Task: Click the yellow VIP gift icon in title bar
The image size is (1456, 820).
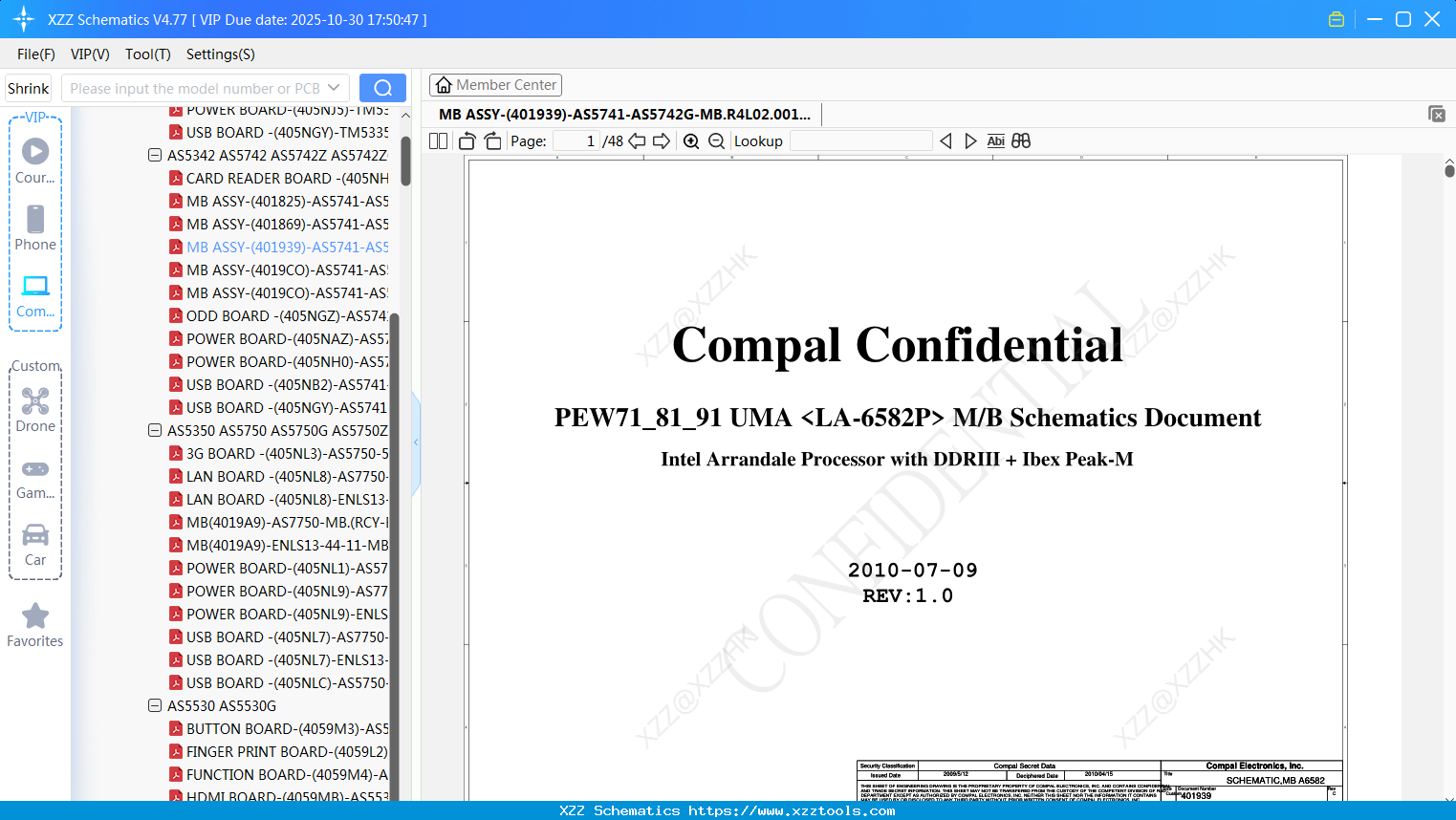Action: point(1336,19)
